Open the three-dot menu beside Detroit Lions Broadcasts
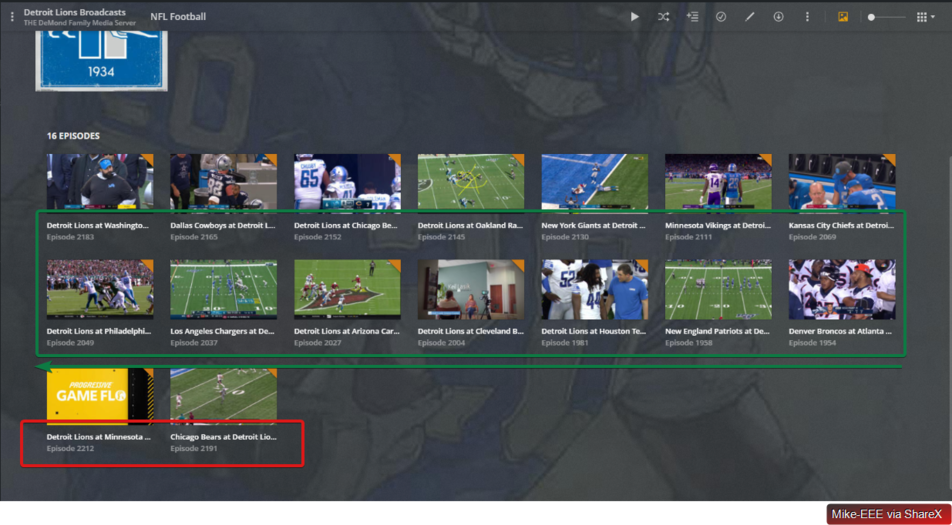Viewport: 952px width, 525px height. [x=12, y=17]
